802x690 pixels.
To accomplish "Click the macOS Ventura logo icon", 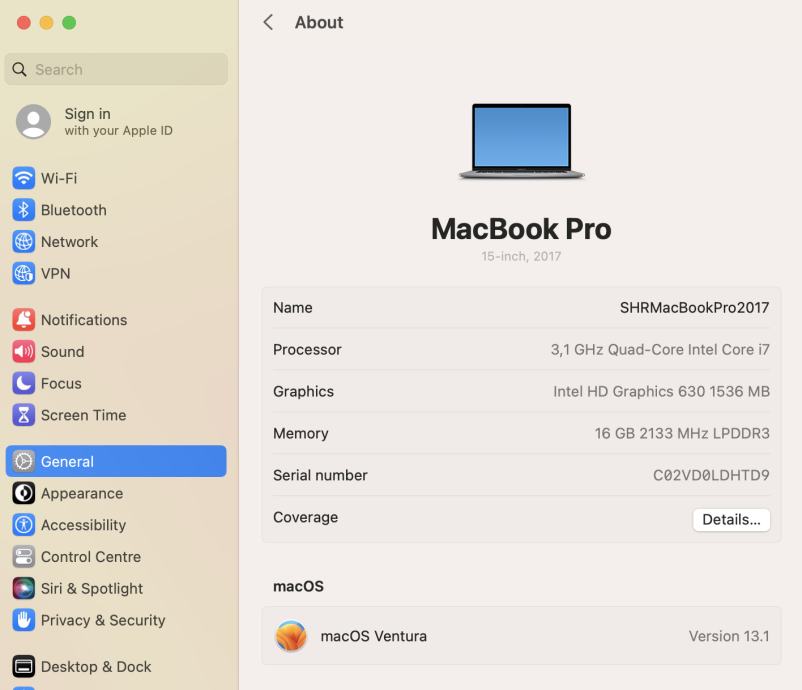I will [291, 636].
